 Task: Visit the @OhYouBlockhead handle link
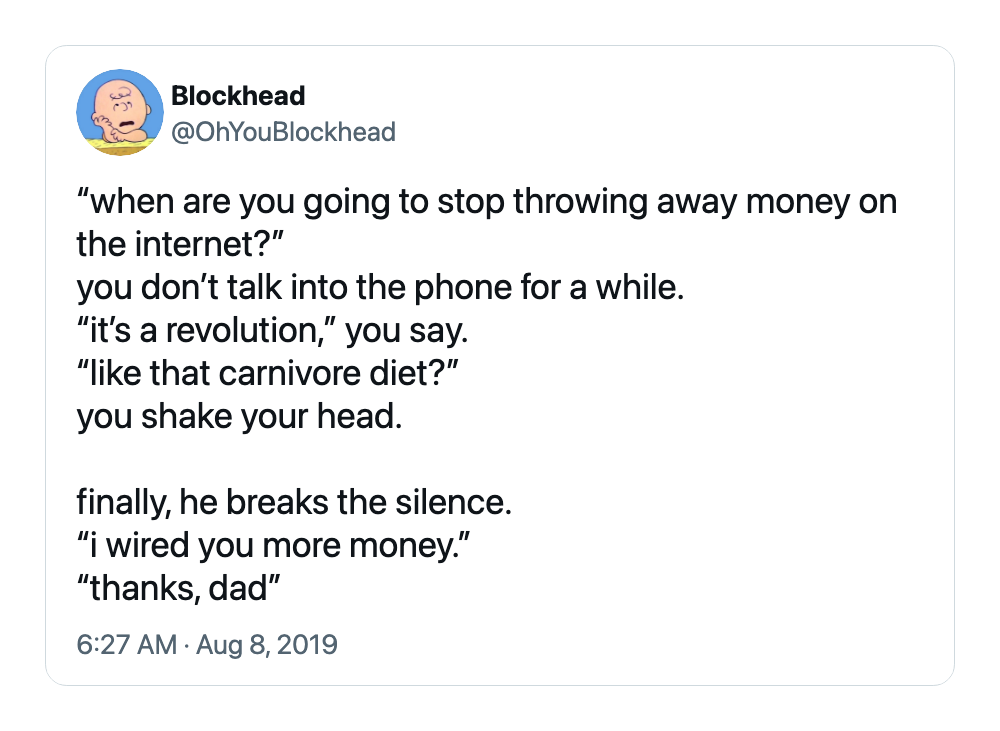point(284,132)
